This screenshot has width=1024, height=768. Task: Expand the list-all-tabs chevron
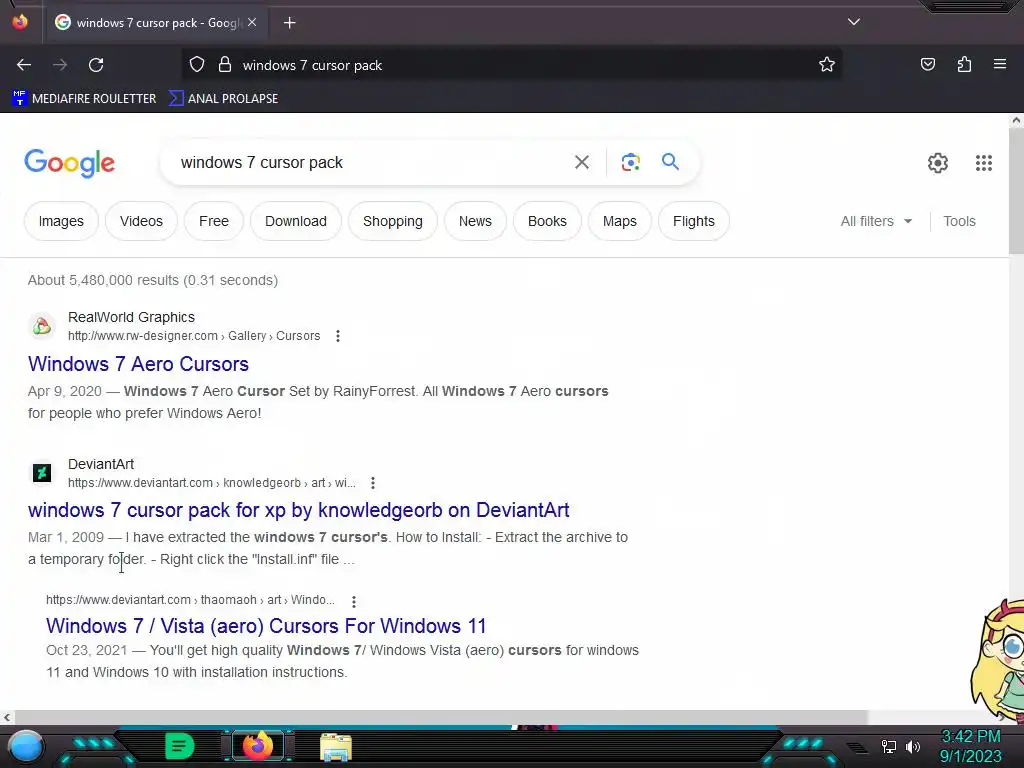(x=854, y=22)
